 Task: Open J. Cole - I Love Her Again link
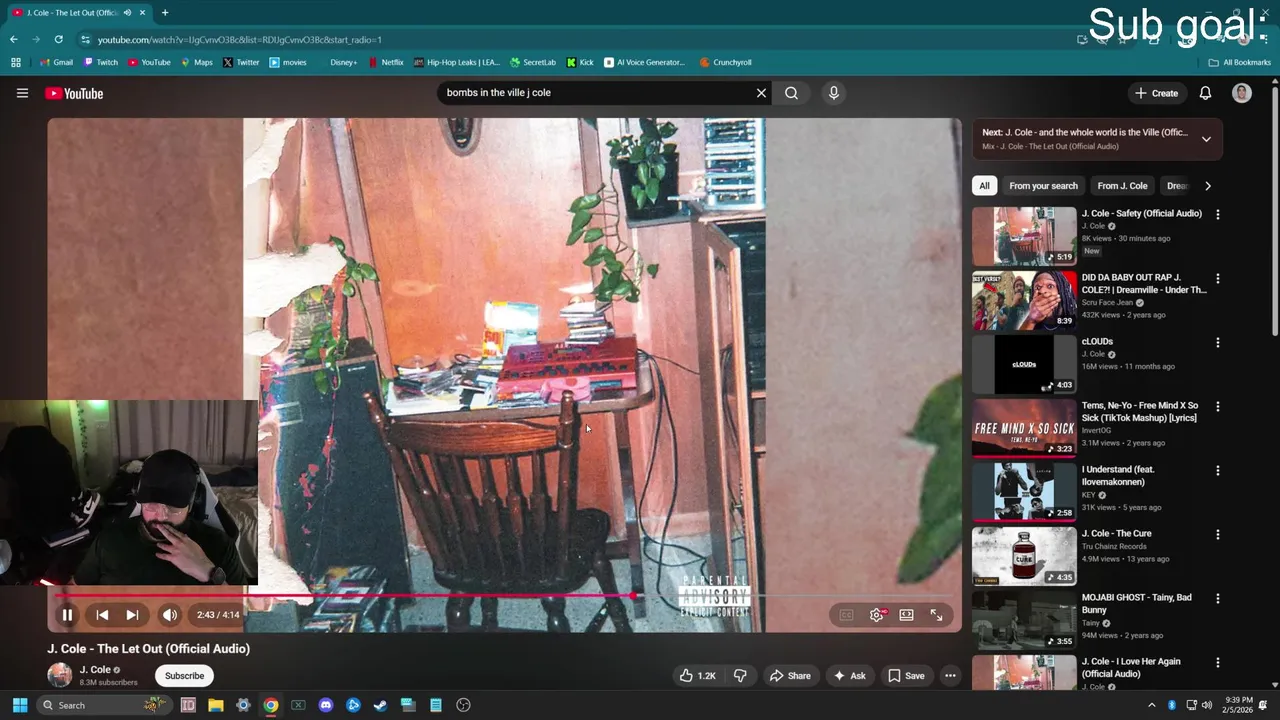[x=1131, y=667]
